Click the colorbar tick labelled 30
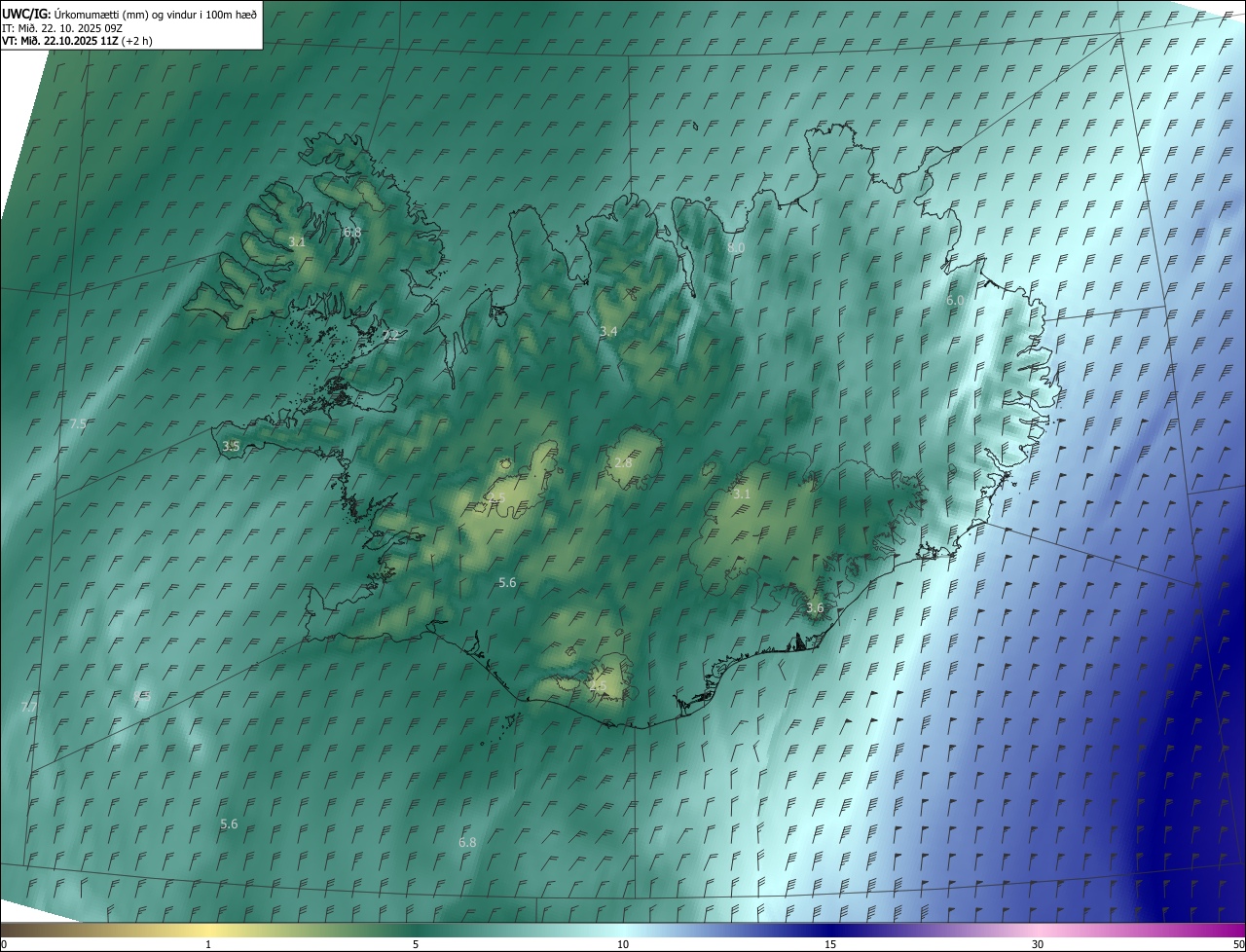1246x952 pixels. tap(1038, 944)
